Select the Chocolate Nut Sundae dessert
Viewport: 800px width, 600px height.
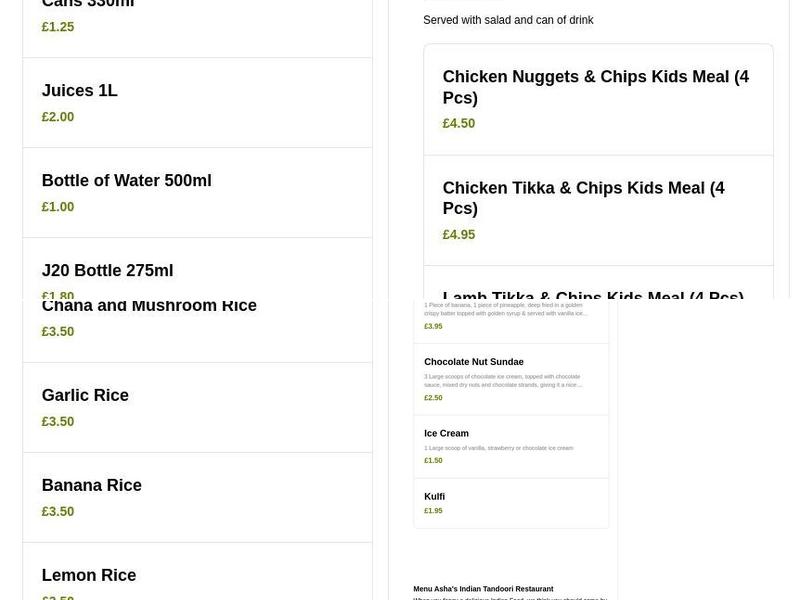(473, 361)
